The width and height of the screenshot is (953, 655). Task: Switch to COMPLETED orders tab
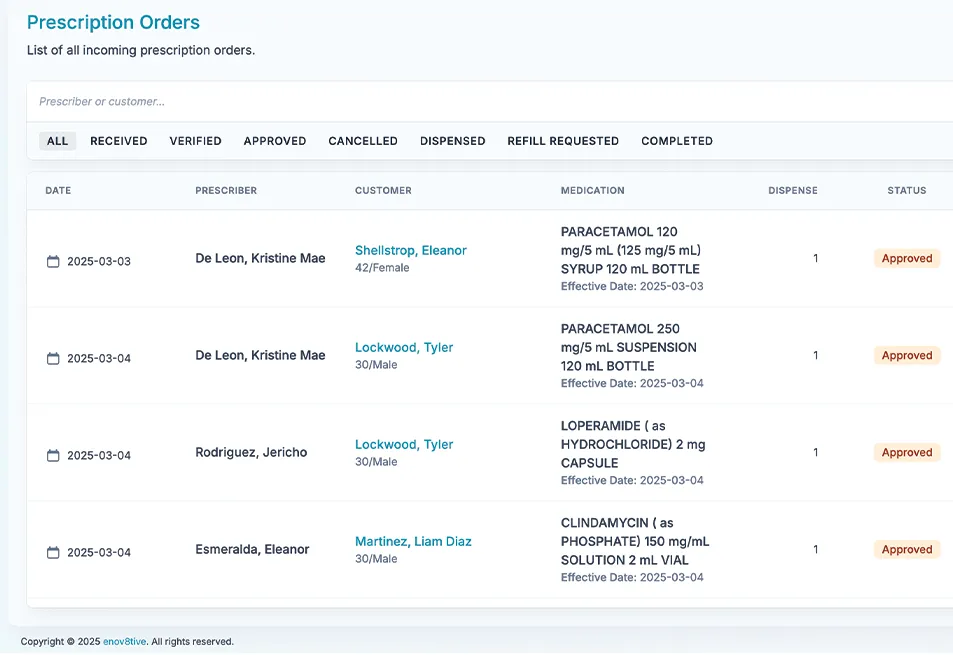tap(676, 141)
